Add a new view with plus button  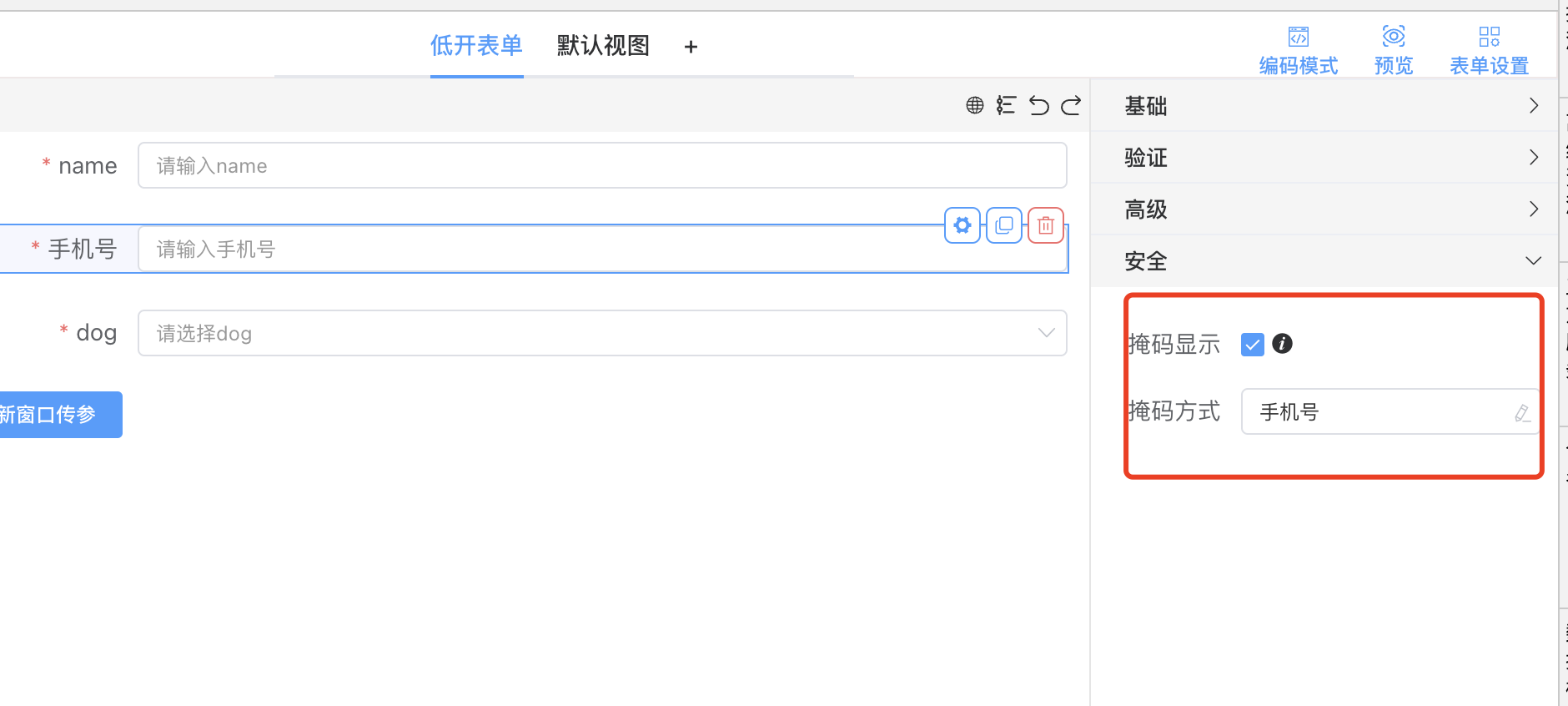tap(691, 47)
